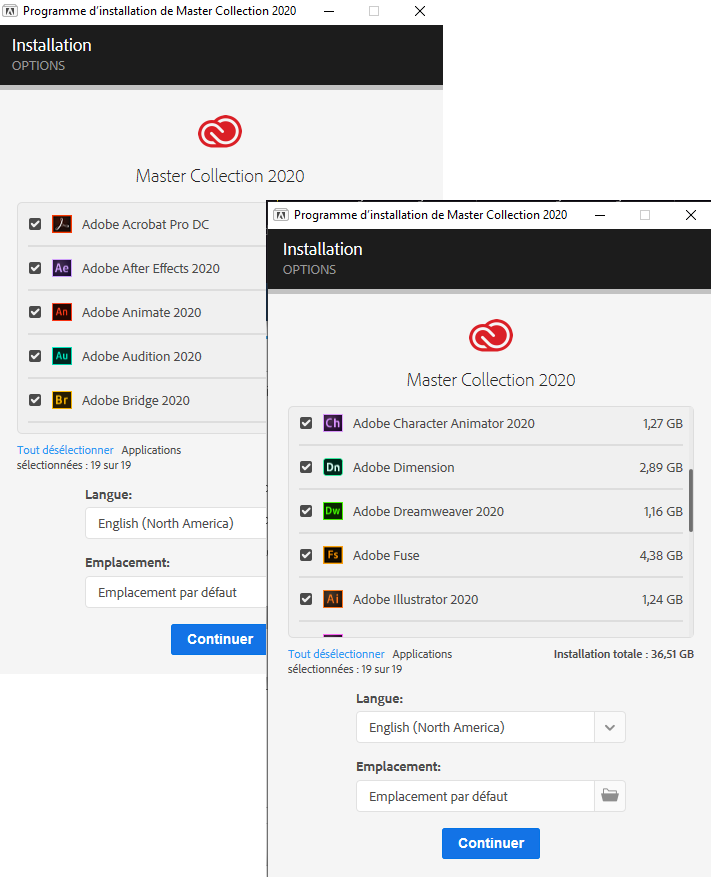Click the 1,27 GB size value
The image size is (711, 877).
coord(662,423)
